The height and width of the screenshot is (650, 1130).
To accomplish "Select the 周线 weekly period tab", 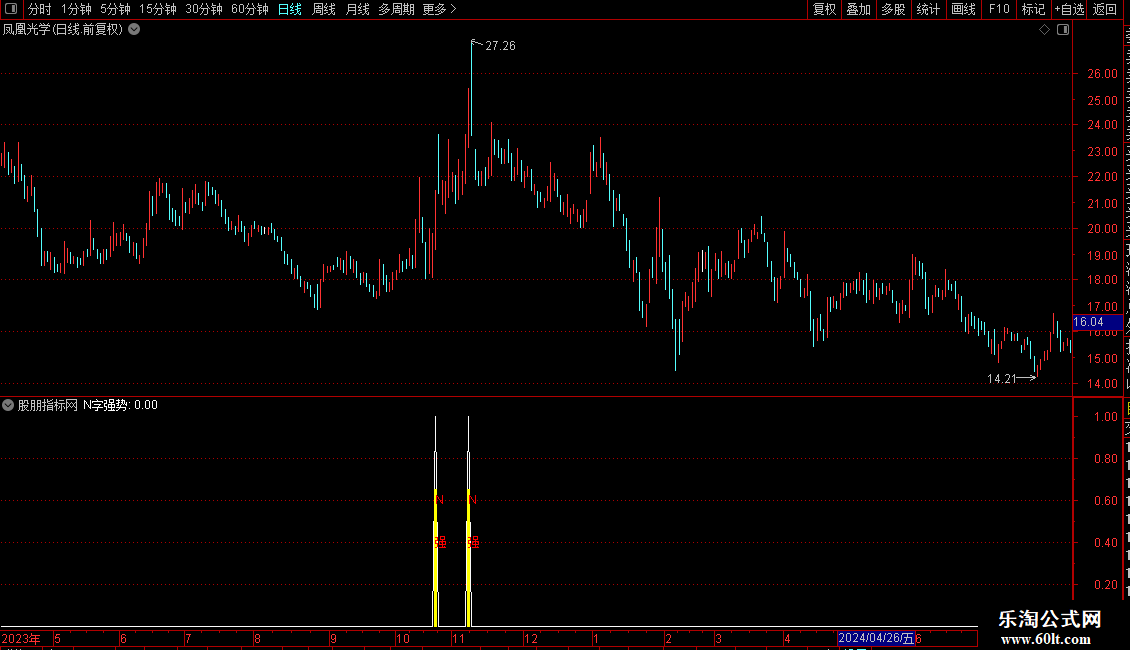I will pyautogui.click(x=324, y=9).
